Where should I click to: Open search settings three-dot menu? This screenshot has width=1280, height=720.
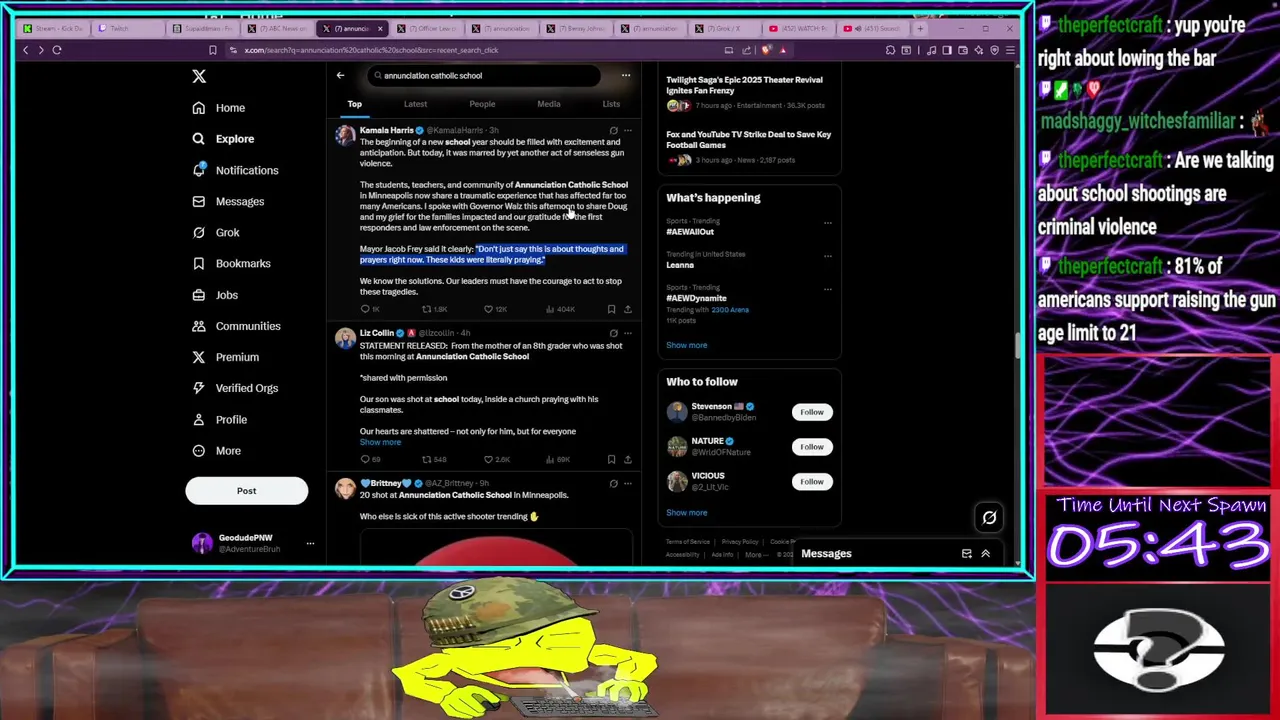point(626,75)
